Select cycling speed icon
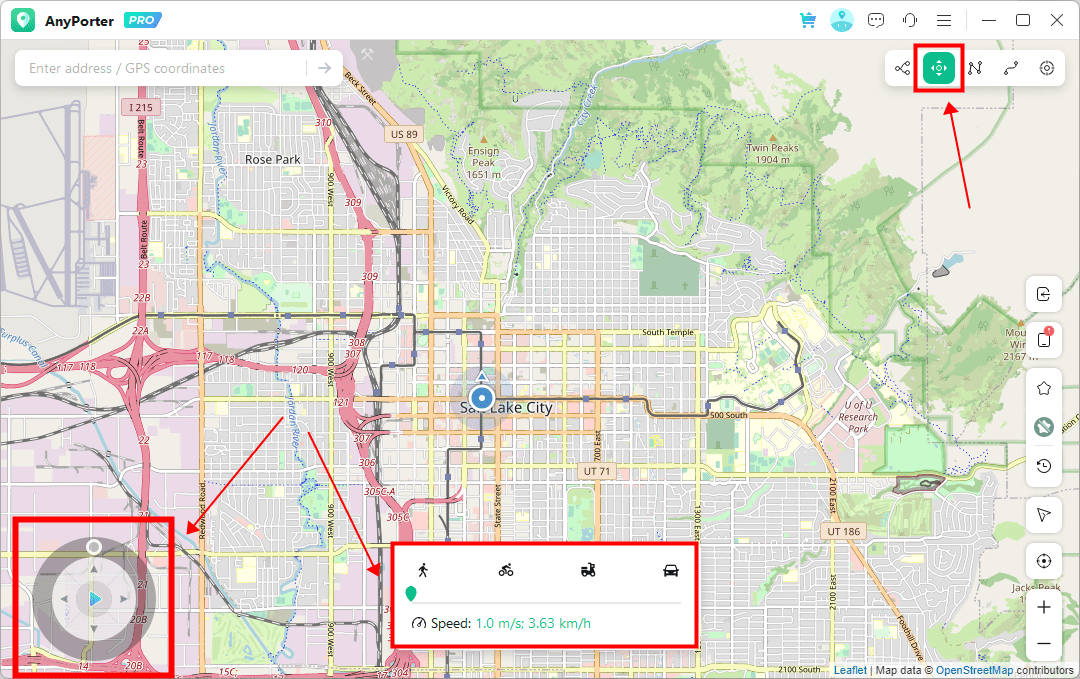1080x679 pixels. point(506,570)
